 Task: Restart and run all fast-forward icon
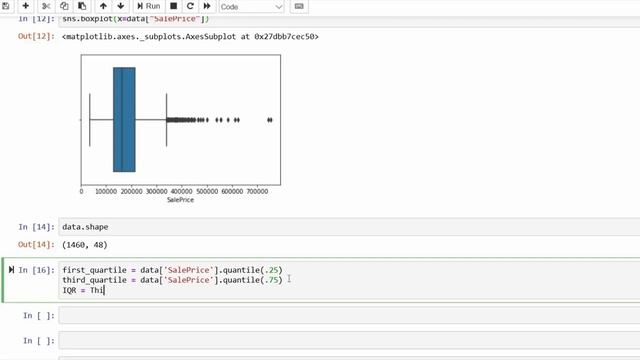click(207, 6)
